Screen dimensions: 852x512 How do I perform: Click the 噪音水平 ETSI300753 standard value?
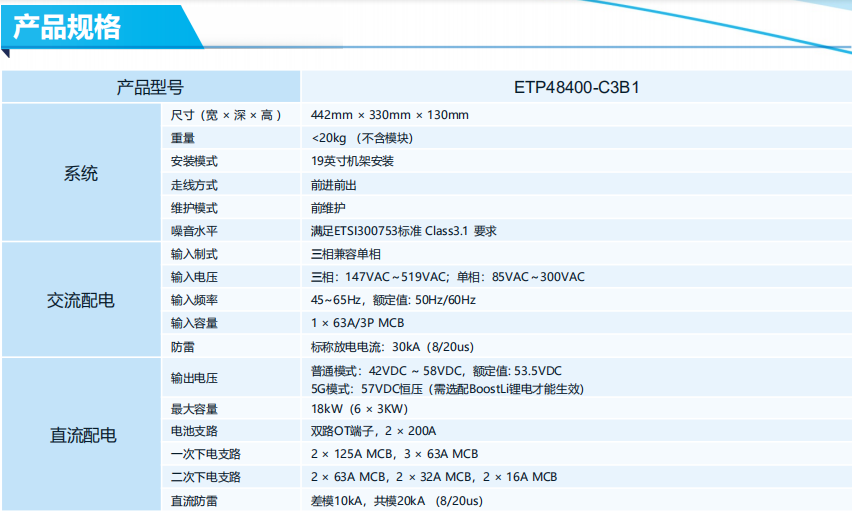404,231
